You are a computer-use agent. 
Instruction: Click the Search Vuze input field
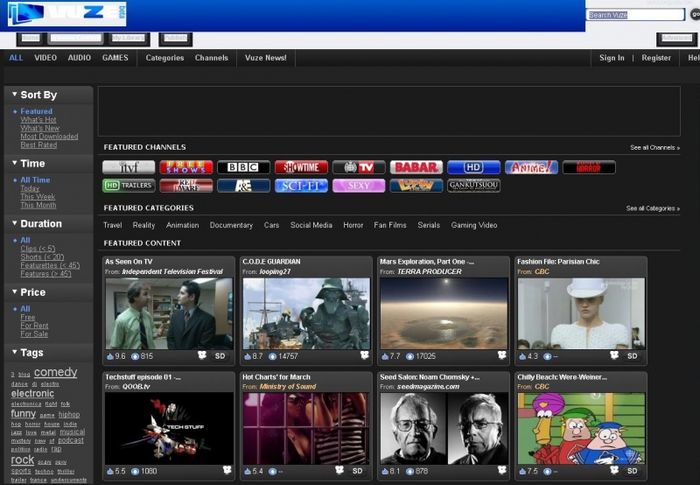point(635,15)
